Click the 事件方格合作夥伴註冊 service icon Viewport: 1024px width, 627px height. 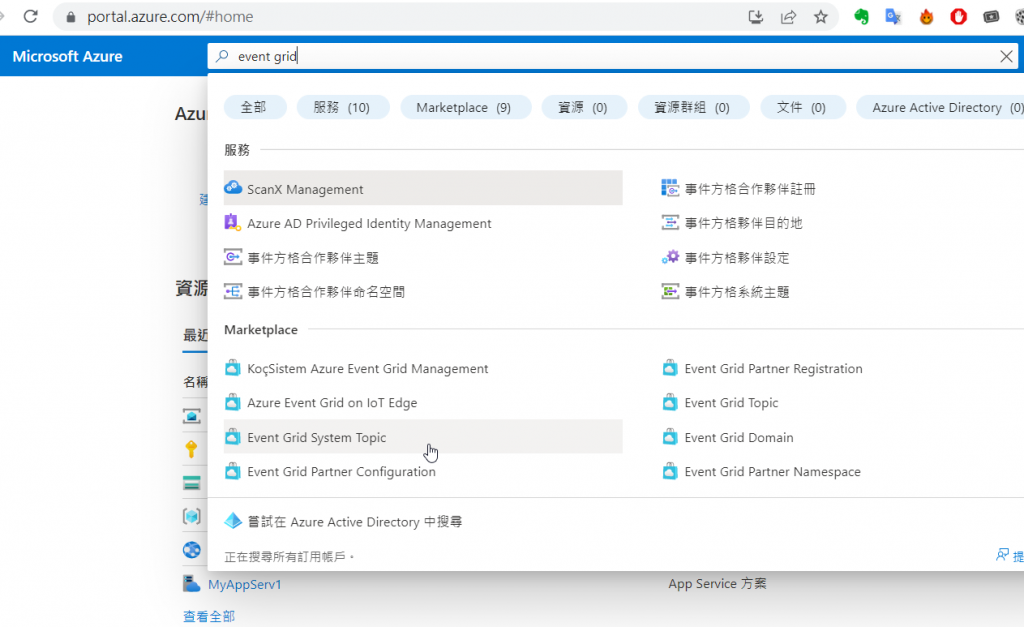tap(670, 188)
